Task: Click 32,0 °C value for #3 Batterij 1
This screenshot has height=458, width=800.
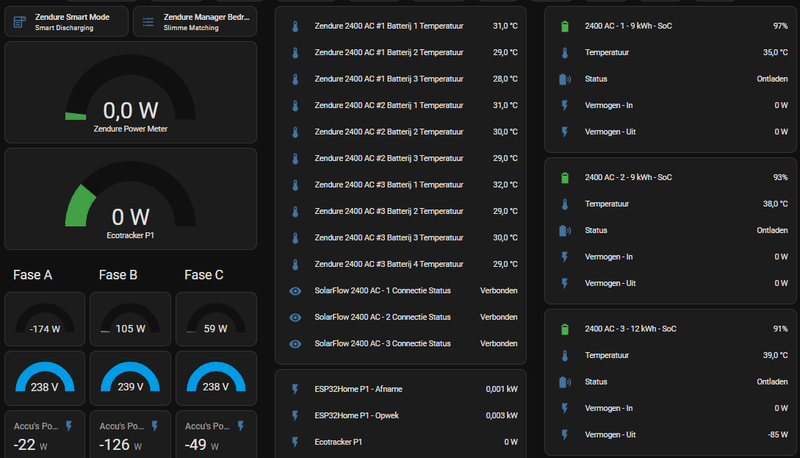Action: coord(505,185)
